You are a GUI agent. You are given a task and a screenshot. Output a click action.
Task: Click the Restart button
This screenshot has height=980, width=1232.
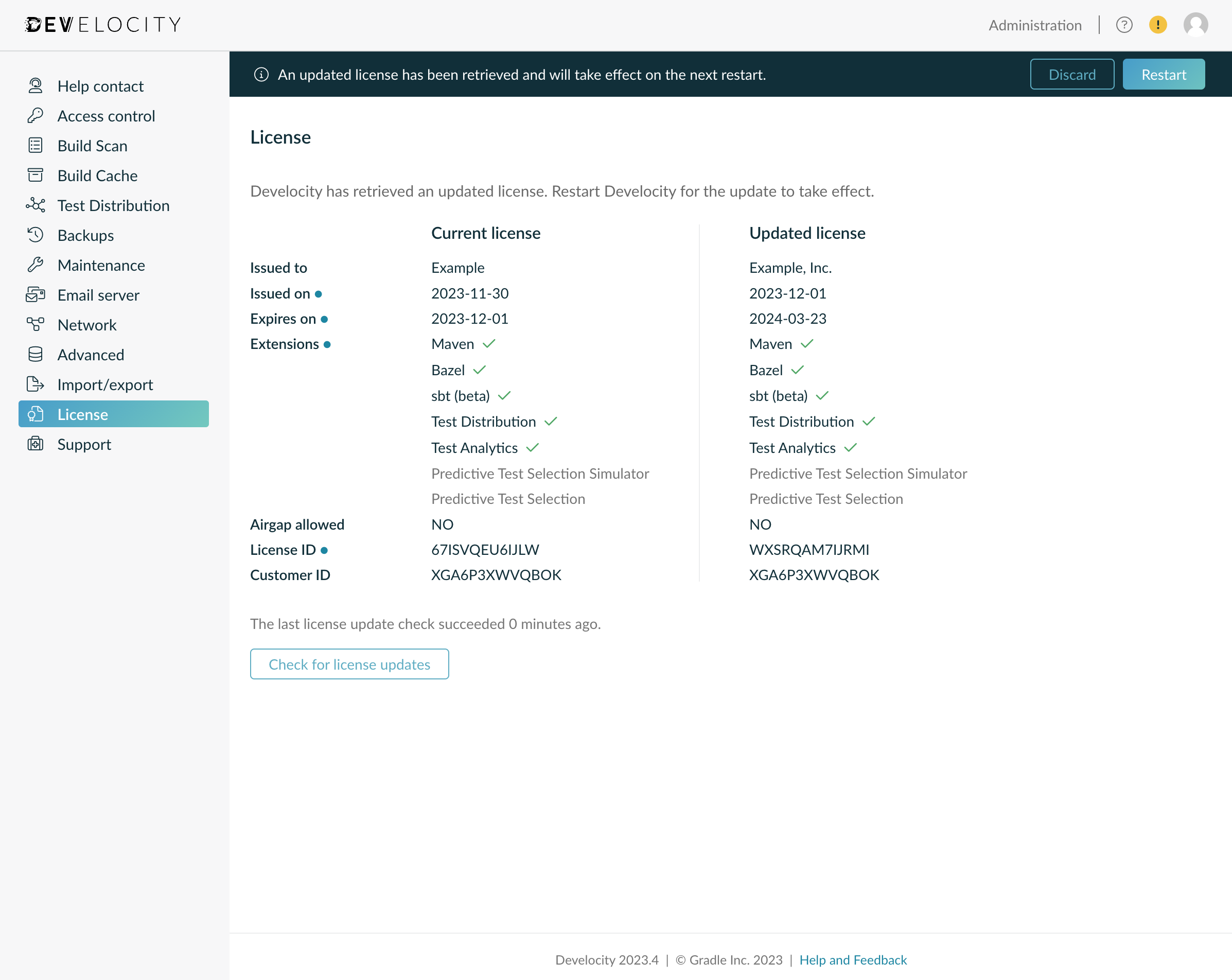(1164, 74)
